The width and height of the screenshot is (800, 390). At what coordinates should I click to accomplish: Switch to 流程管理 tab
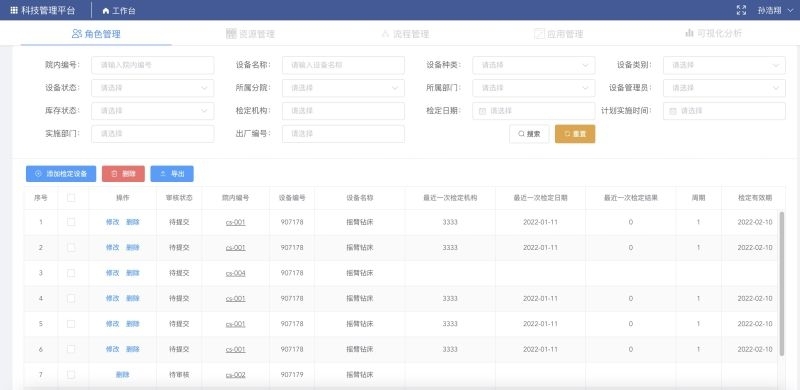click(x=405, y=34)
